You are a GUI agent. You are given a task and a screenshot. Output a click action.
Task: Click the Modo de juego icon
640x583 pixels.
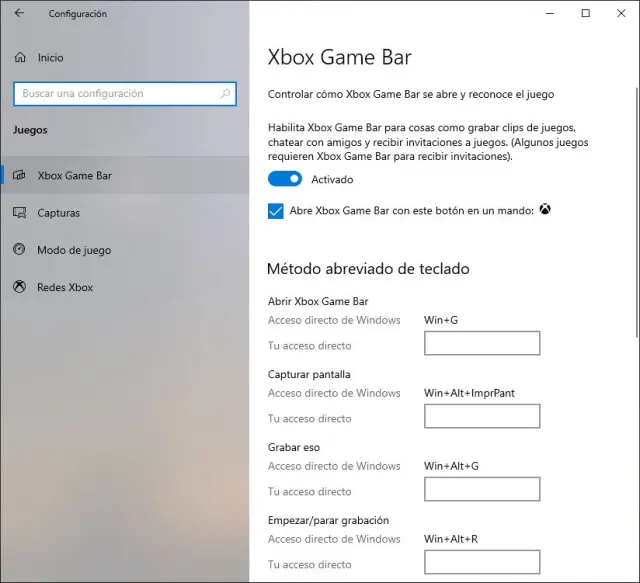click(19, 250)
